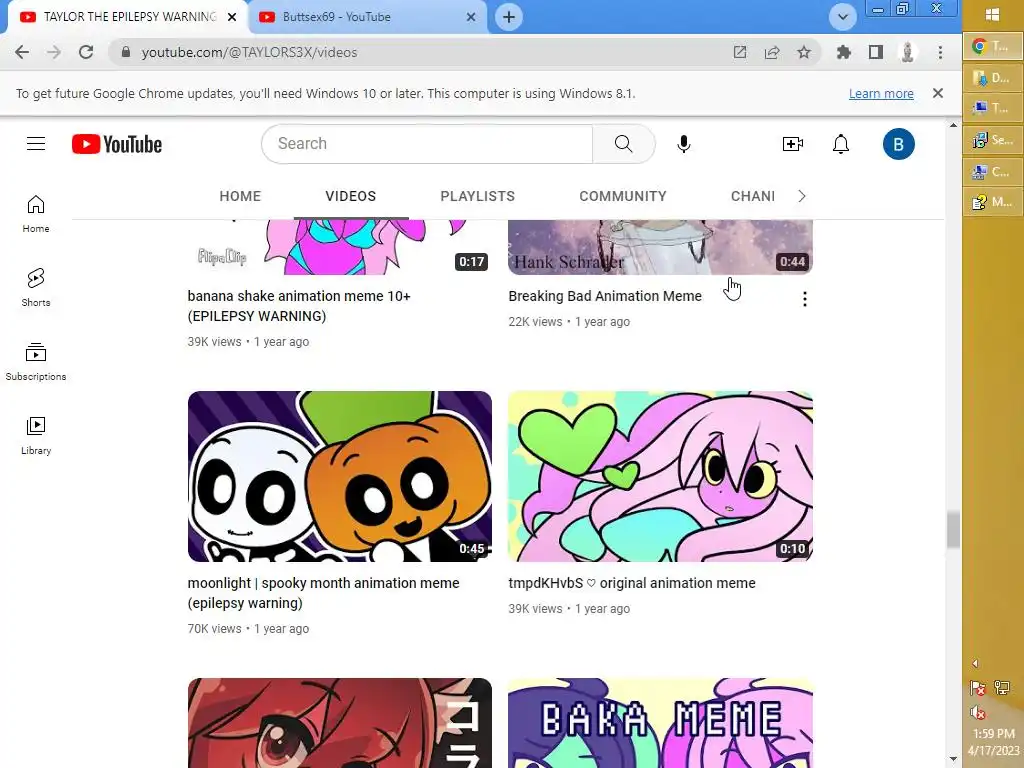Click the 22K views text
The width and height of the screenshot is (1024, 768).
535,321
